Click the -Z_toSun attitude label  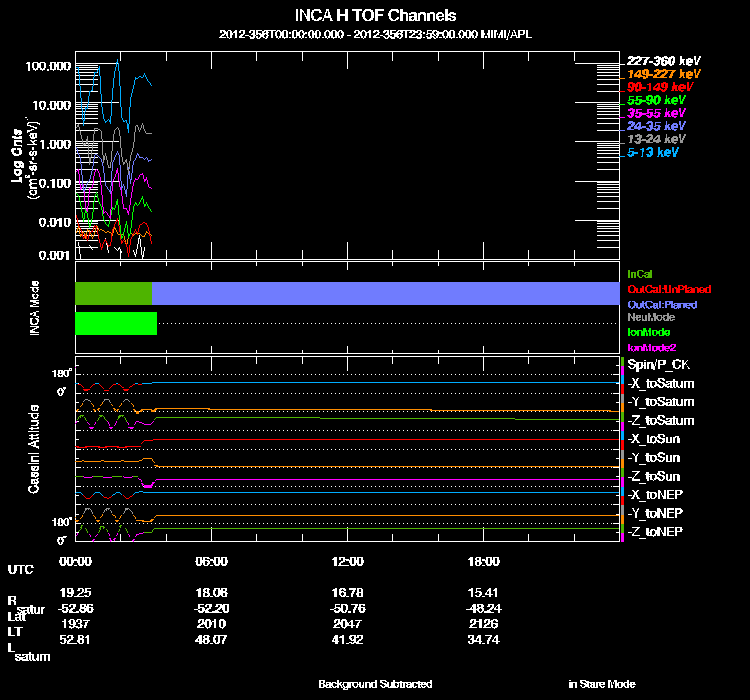[652, 476]
